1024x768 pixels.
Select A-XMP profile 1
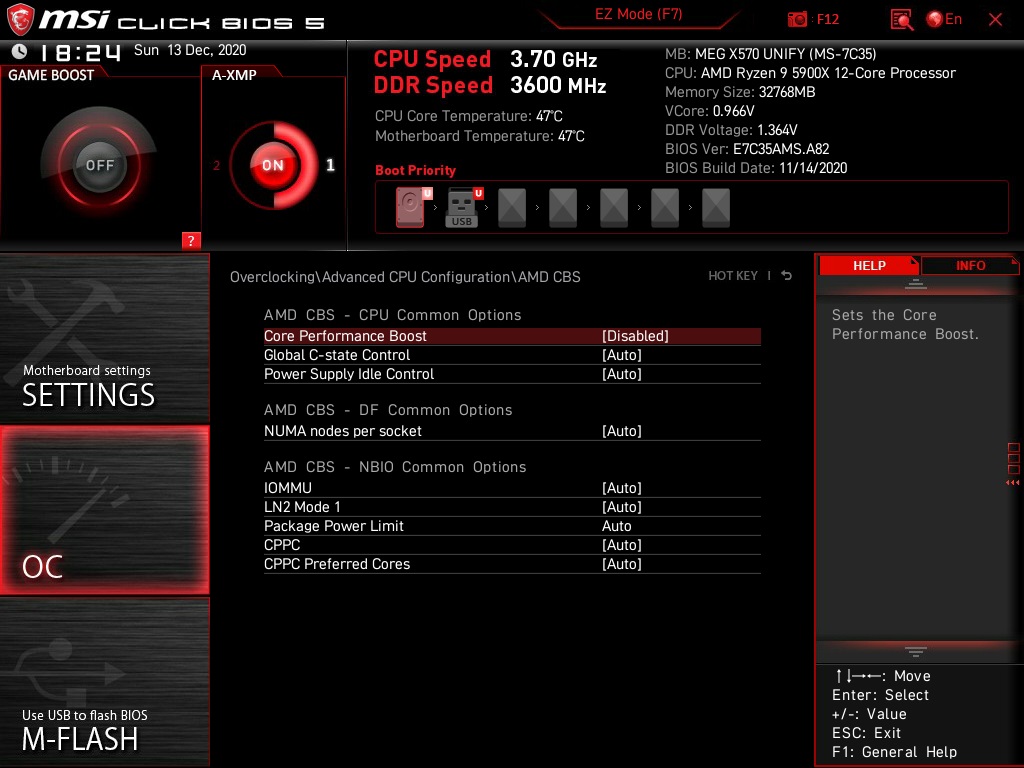[x=330, y=165]
